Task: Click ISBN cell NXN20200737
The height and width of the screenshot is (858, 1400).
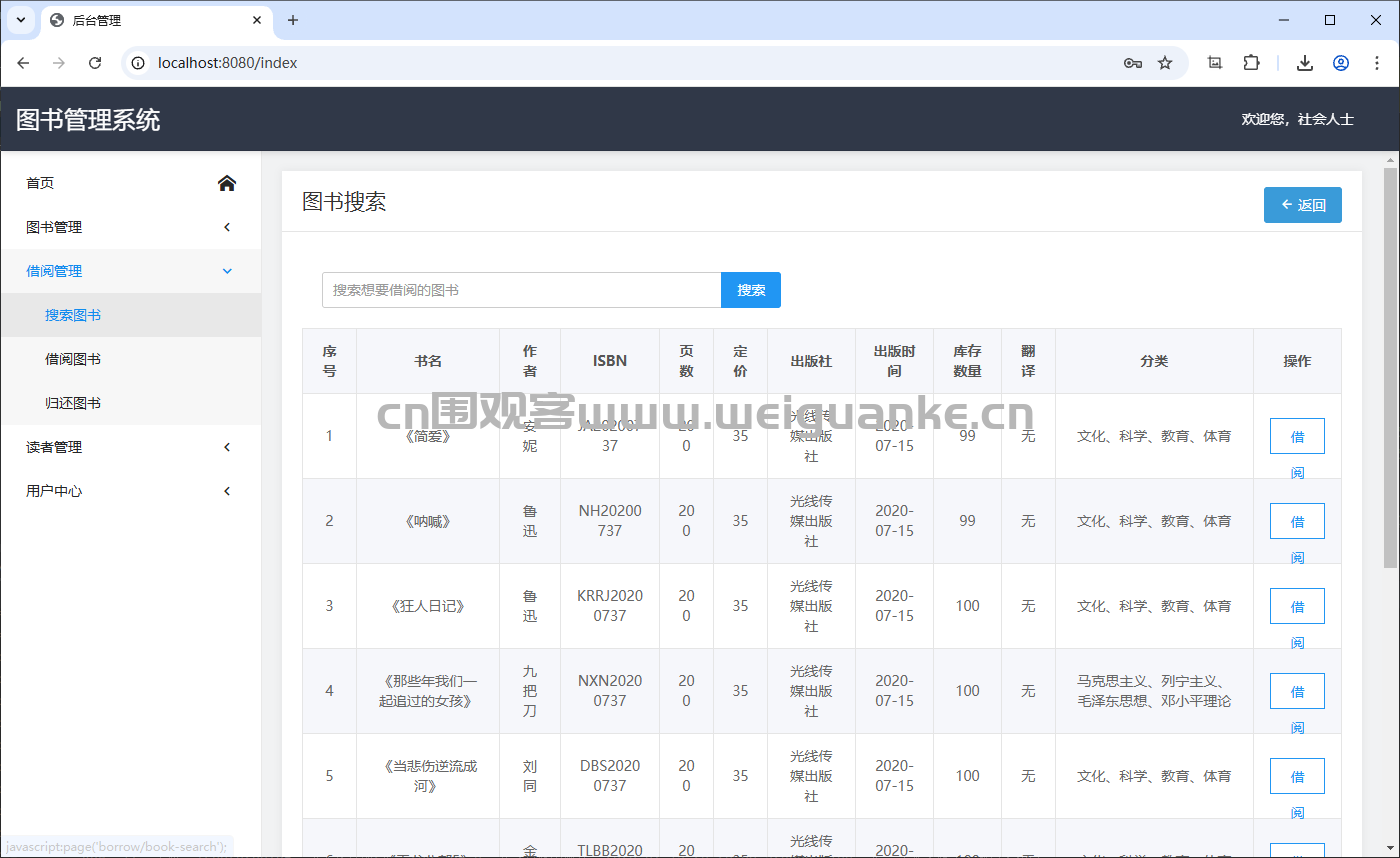Action: (610, 691)
